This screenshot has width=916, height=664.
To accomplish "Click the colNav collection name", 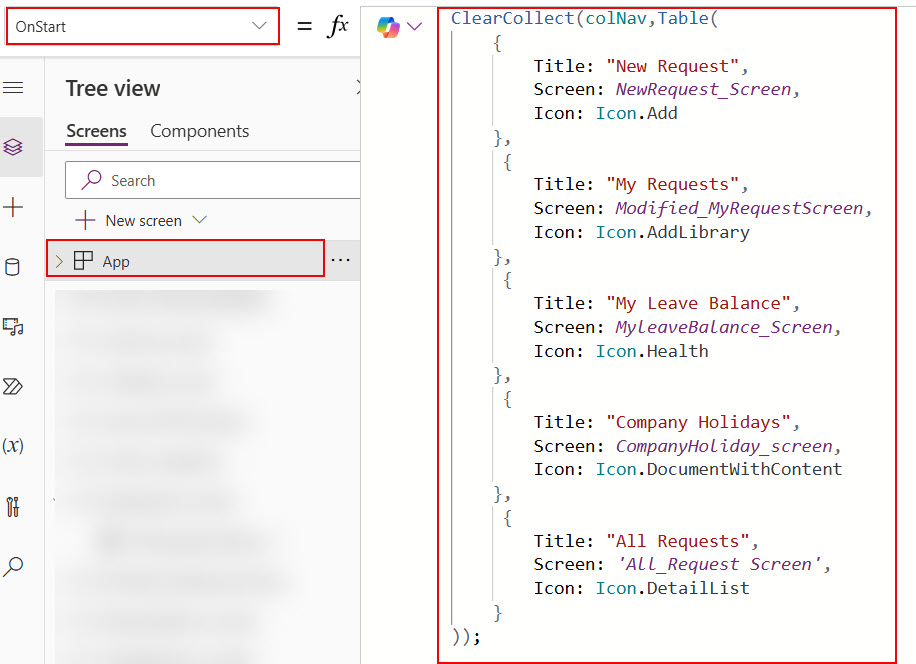I will (616, 18).
